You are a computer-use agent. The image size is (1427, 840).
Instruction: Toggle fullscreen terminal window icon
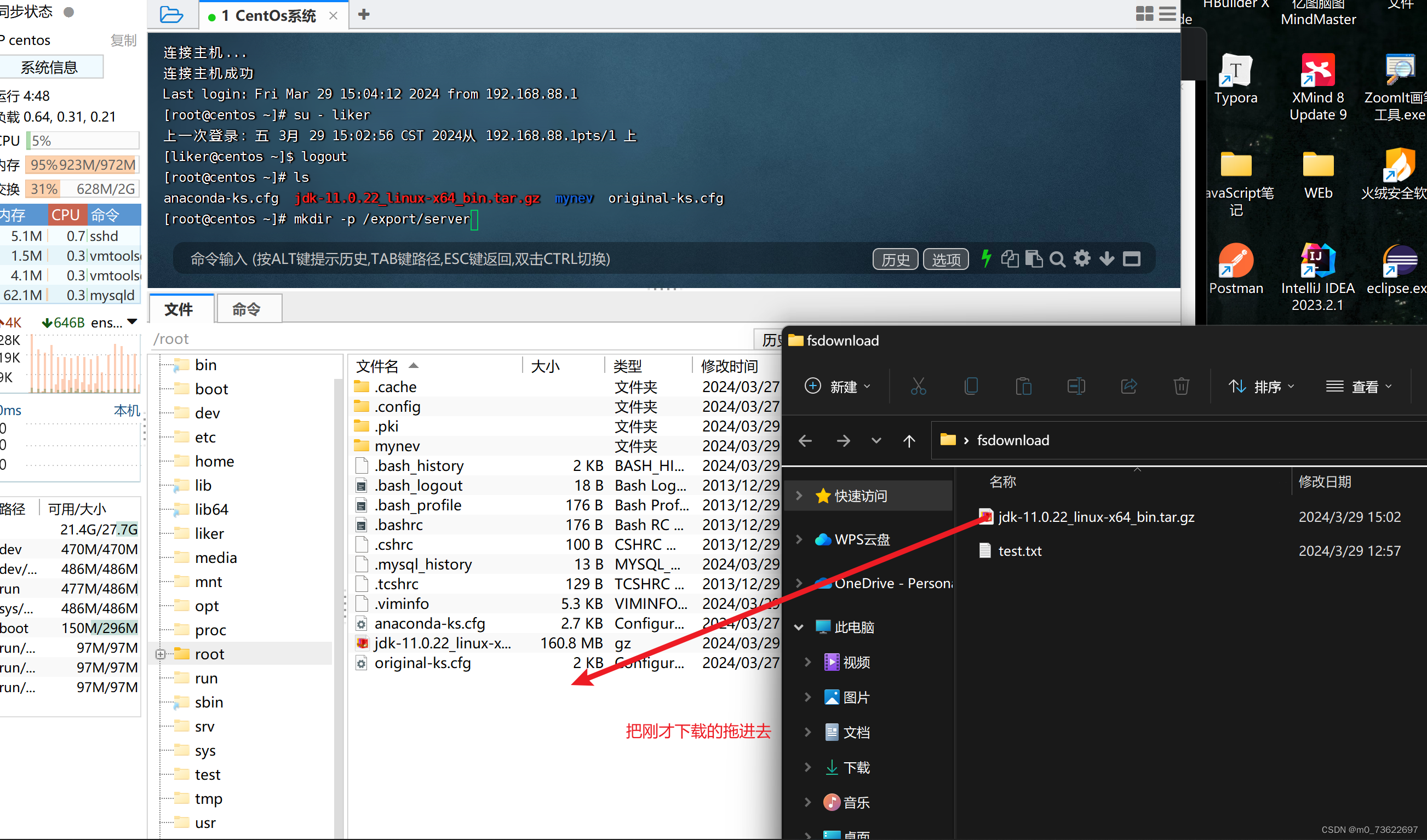1131,259
